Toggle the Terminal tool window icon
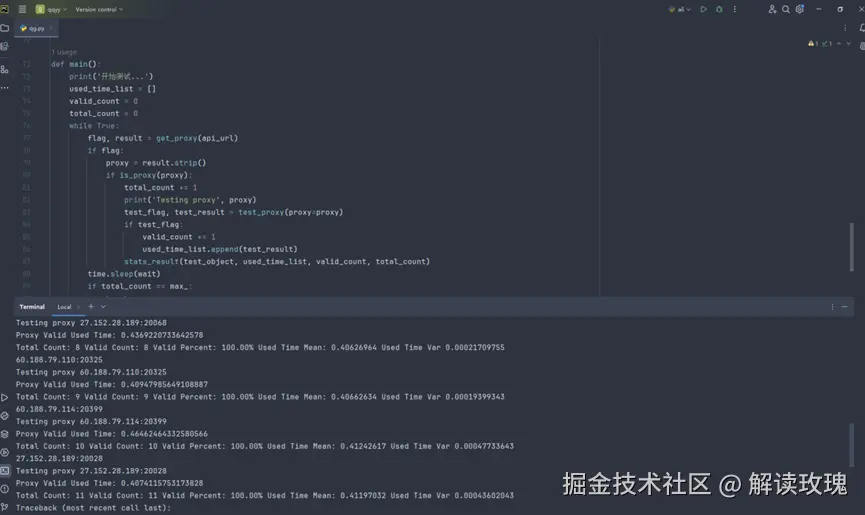This screenshot has height=515, width=865. (x=5, y=470)
